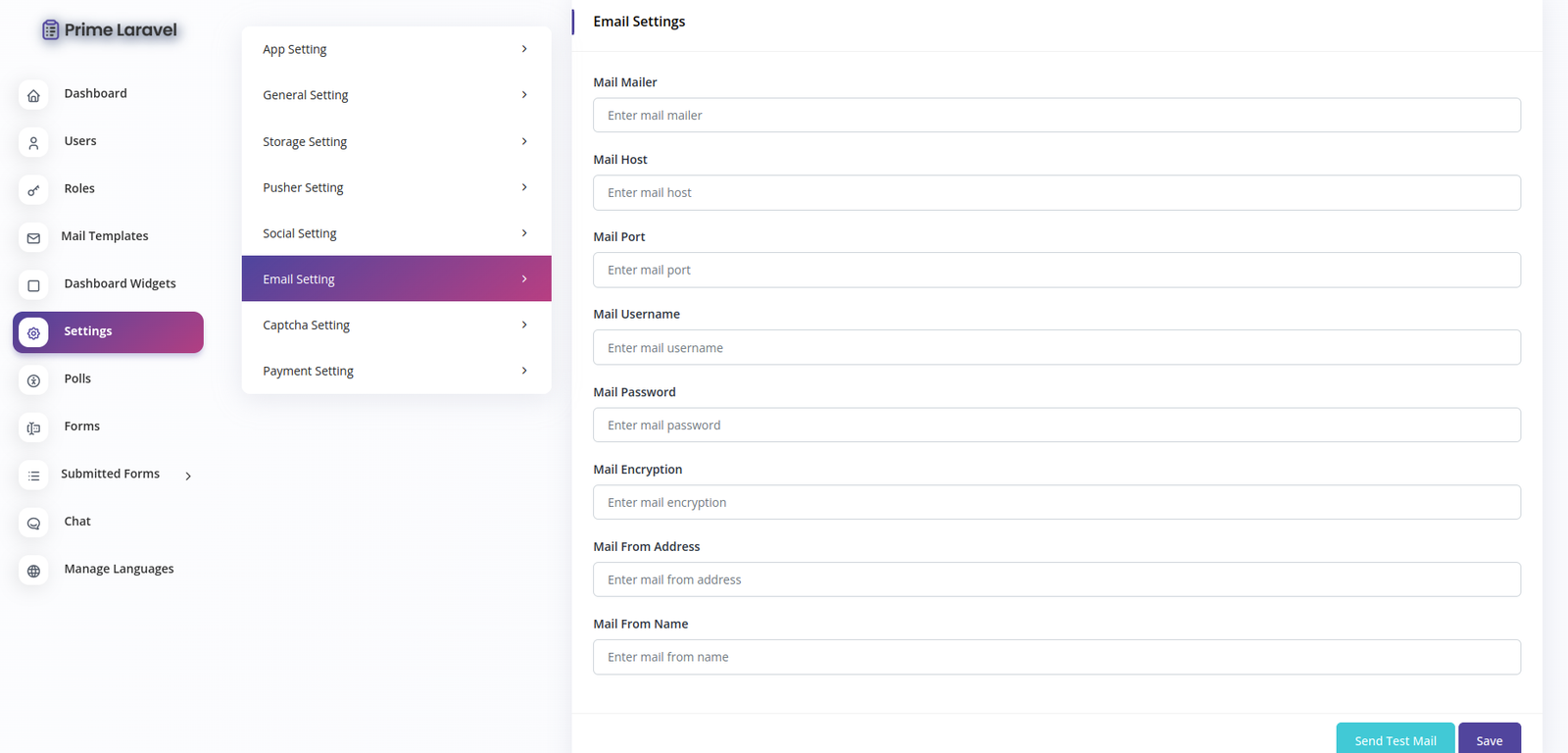
Task: Open App Setting chevron
Action: tap(524, 49)
